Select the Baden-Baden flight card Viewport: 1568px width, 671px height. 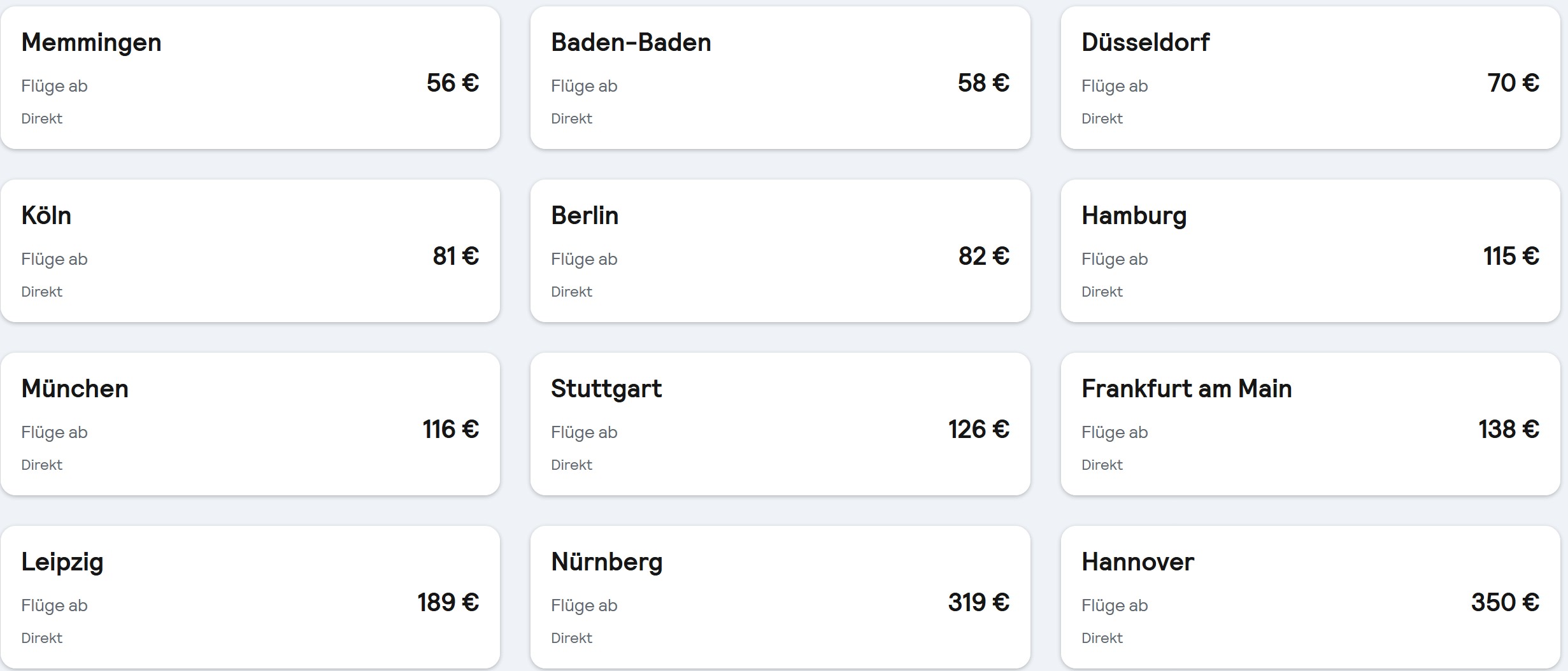[x=780, y=78]
